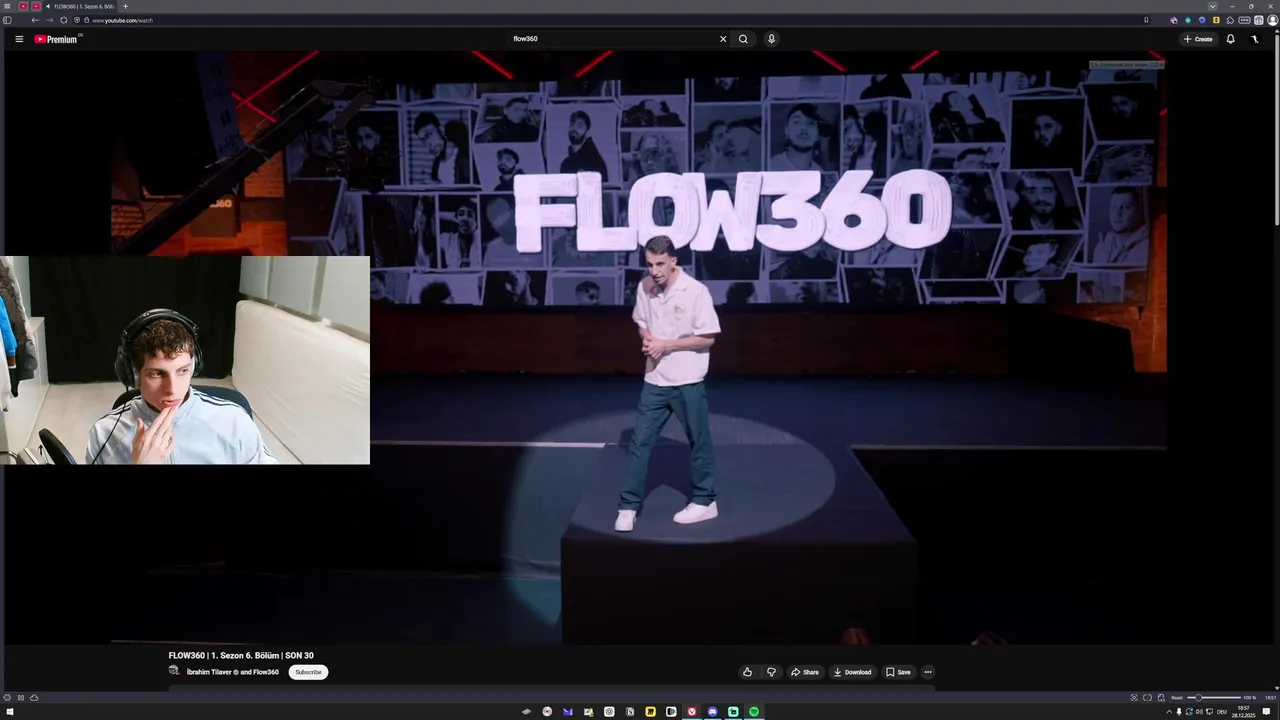Go forward in browser history
Image resolution: width=1280 pixels, height=720 pixels.
[x=49, y=20]
